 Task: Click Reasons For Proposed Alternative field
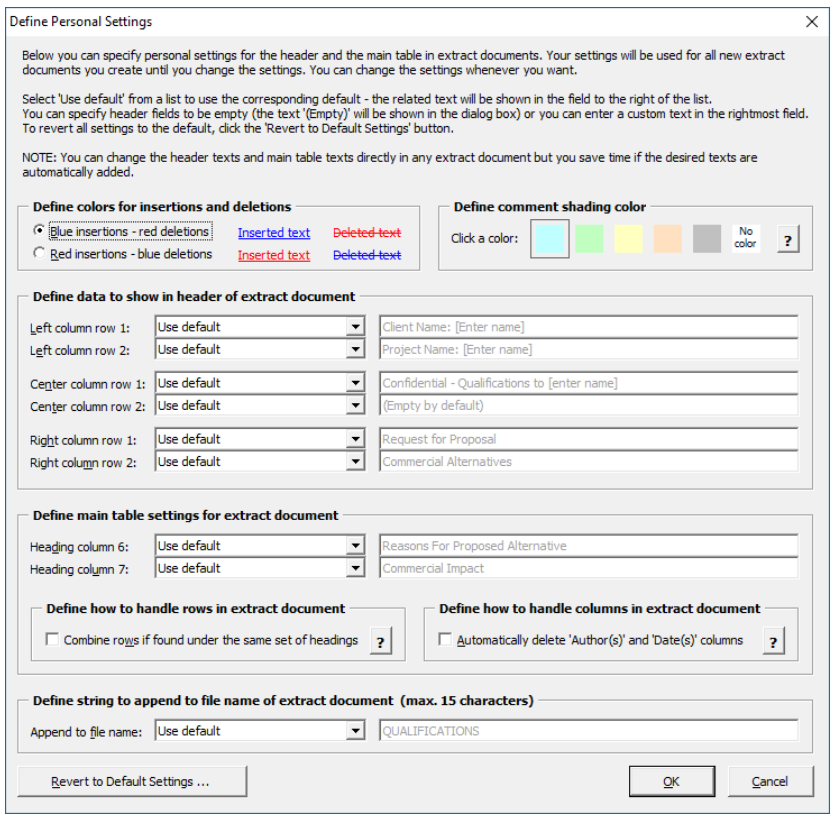(x=588, y=546)
